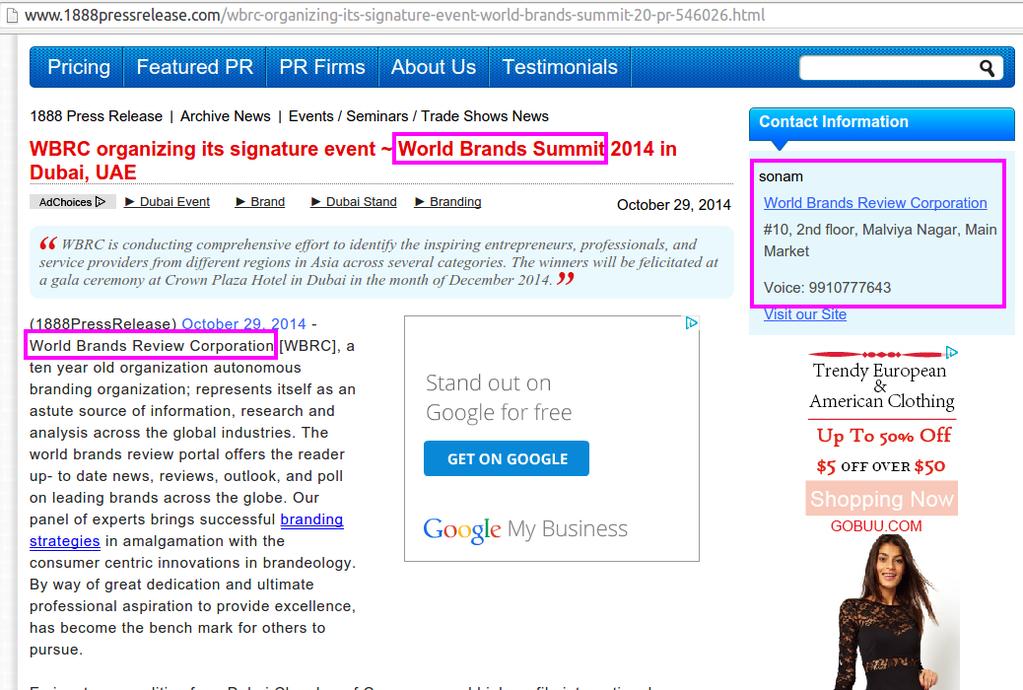The height and width of the screenshot is (690, 1023).
Task: Click the Voice: 9910777643 phone text
Action: (827, 288)
